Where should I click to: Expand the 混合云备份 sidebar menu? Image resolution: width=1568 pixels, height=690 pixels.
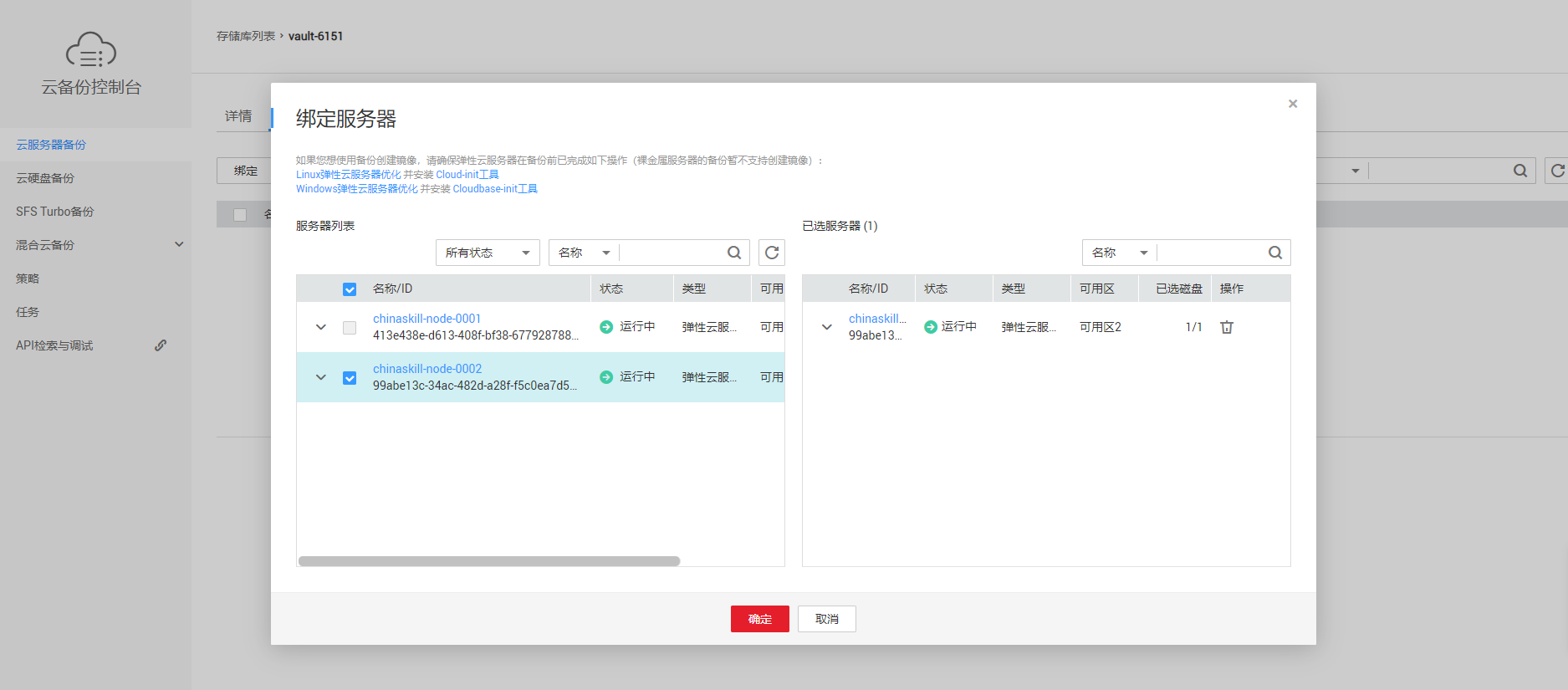pyautogui.click(x=179, y=244)
